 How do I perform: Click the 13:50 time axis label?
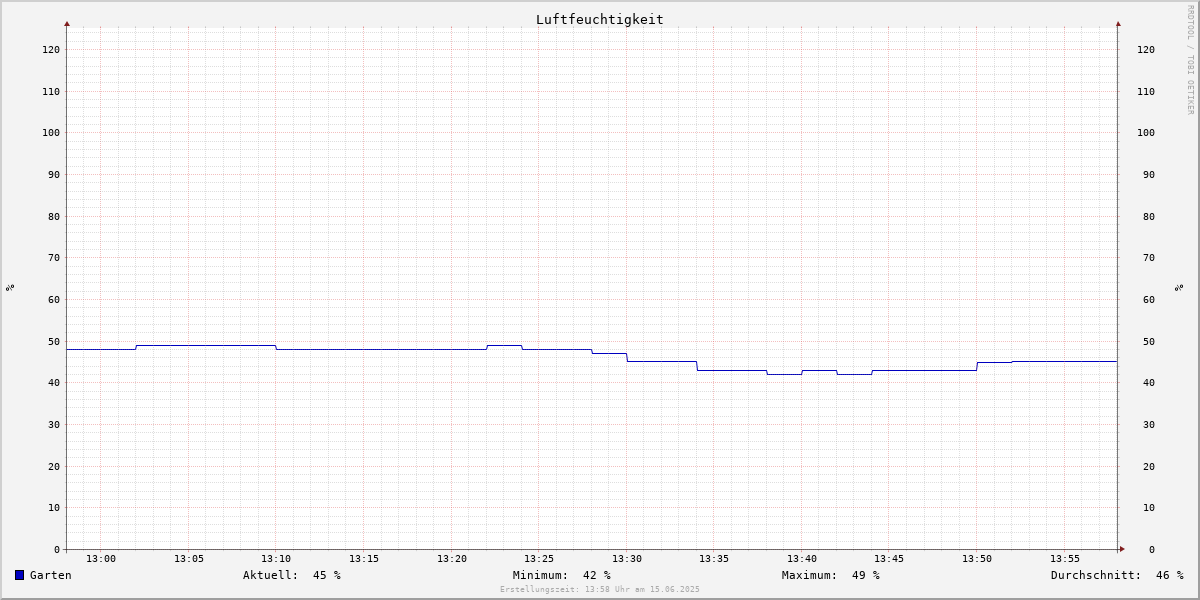977,558
